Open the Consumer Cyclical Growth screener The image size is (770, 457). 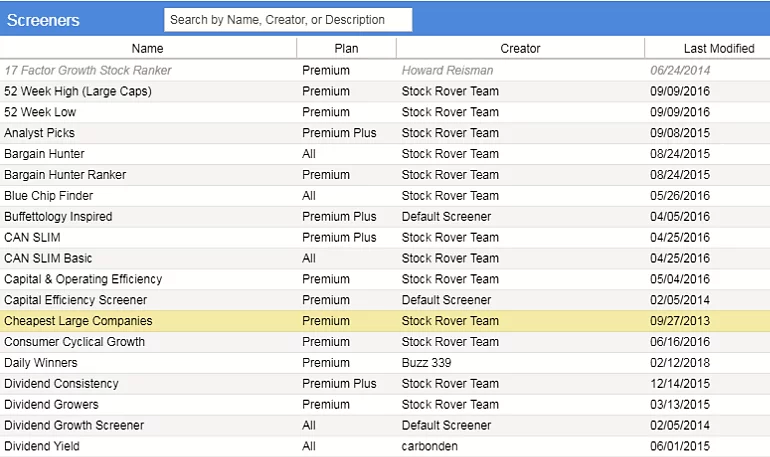pyautogui.click(x=74, y=342)
